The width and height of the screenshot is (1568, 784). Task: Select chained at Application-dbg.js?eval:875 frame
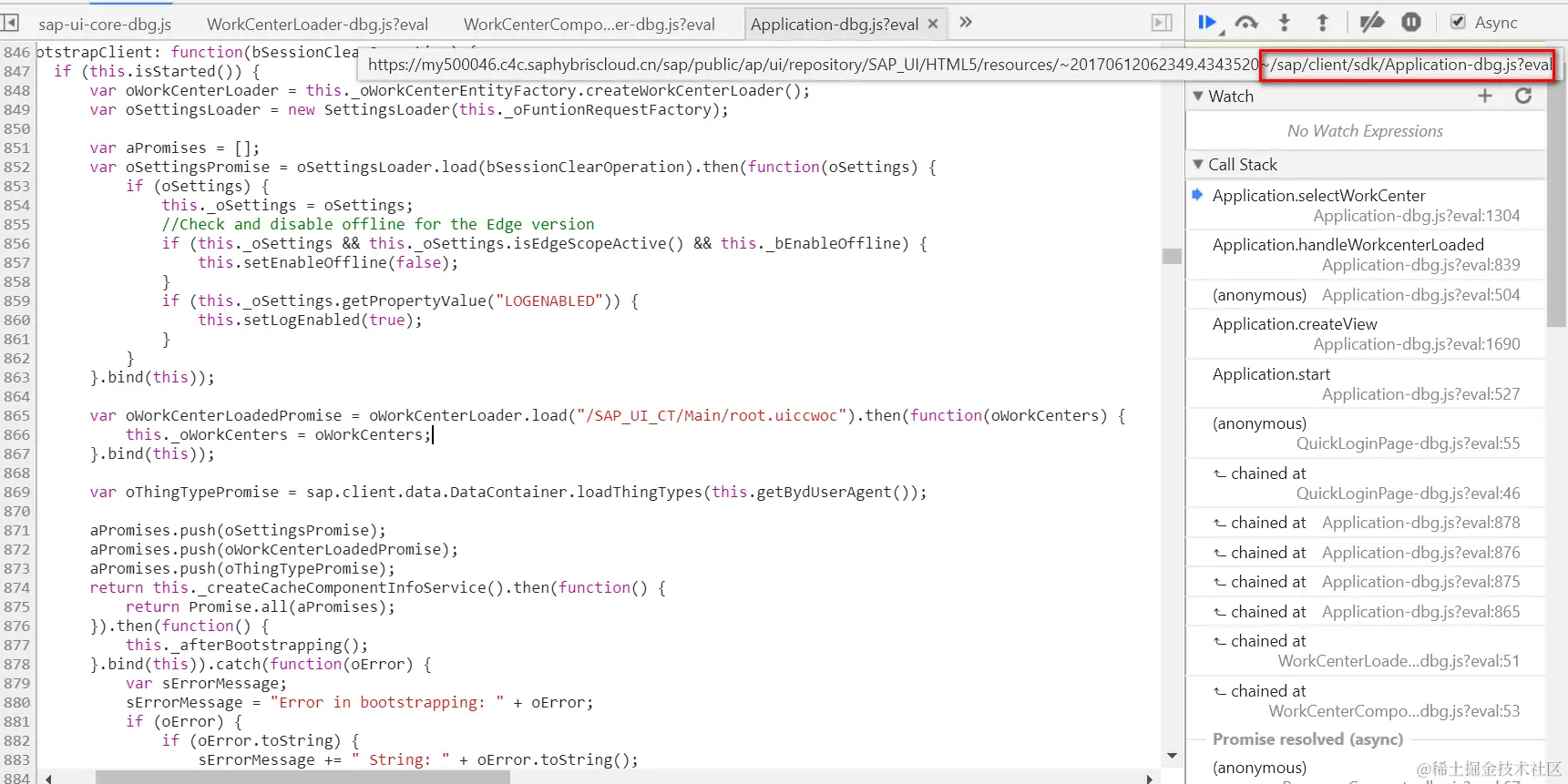[1366, 582]
